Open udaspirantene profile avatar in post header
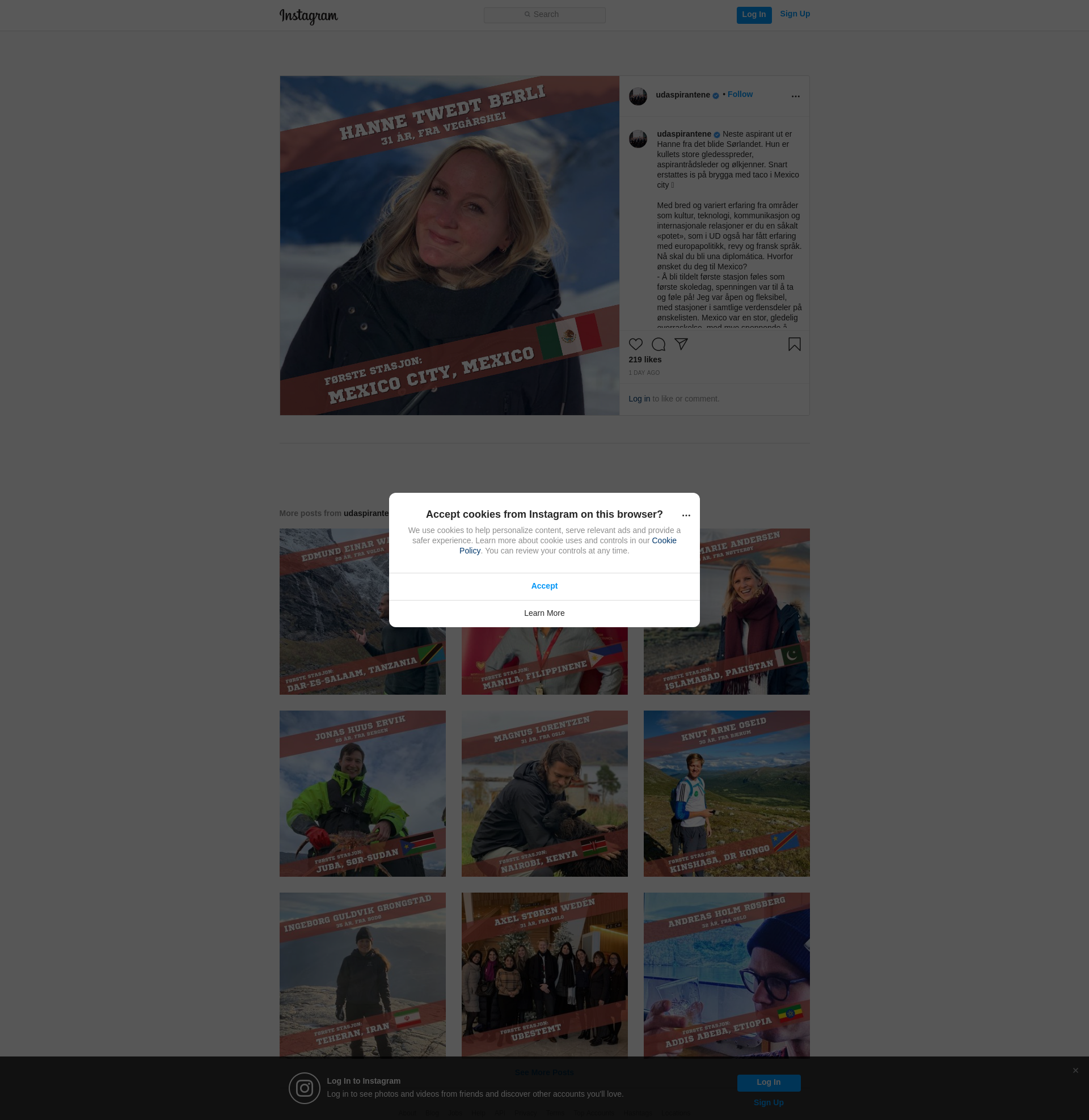The width and height of the screenshot is (1089, 1120). click(x=638, y=96)
